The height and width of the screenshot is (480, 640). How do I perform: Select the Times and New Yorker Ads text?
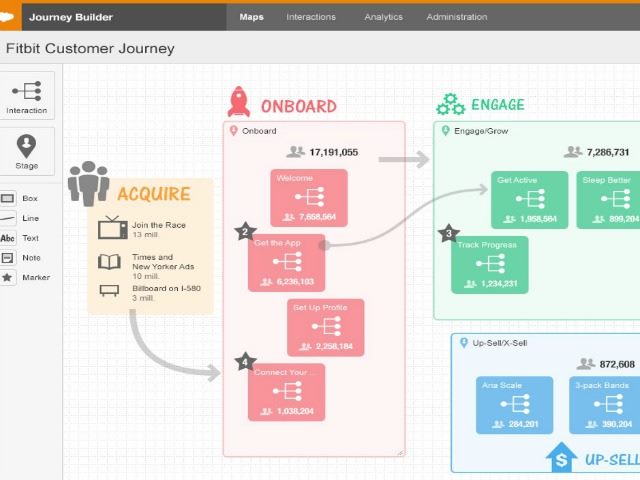(163, 262)
